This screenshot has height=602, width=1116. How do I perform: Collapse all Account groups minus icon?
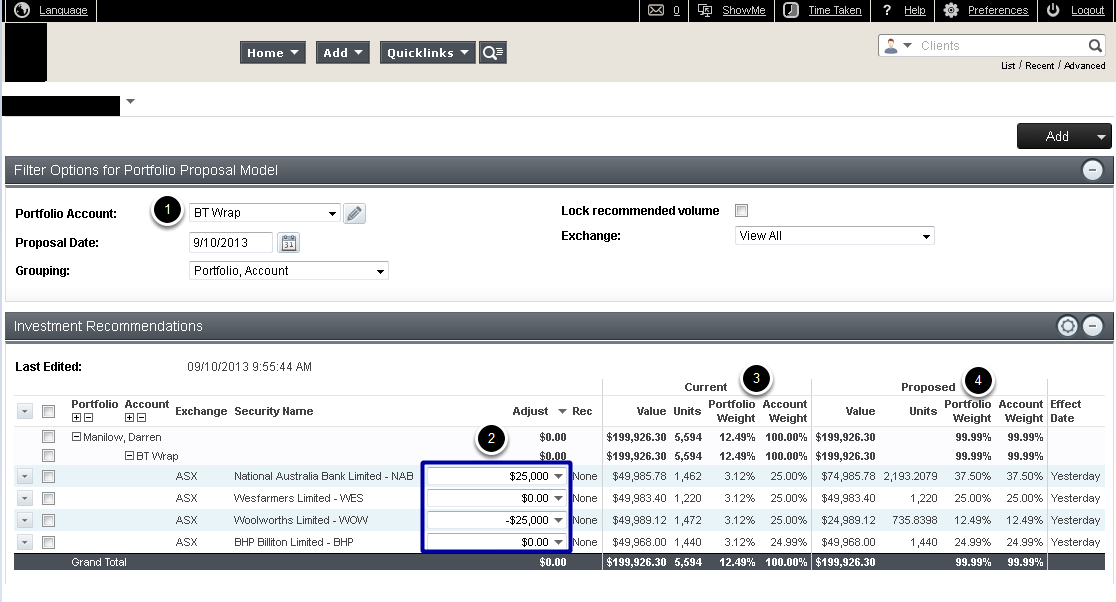pyautogui.click(x=142, y=418)
